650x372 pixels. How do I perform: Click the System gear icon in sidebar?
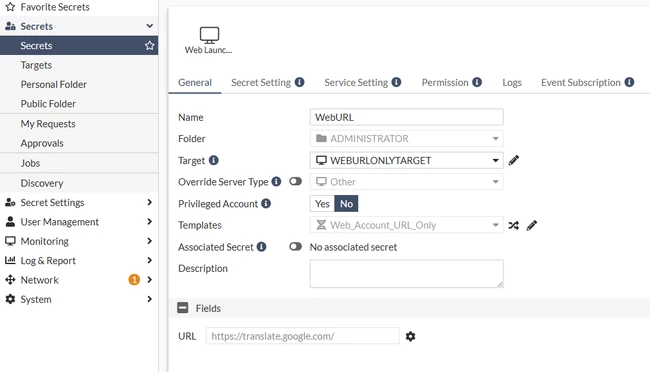[x=10, y=299]
